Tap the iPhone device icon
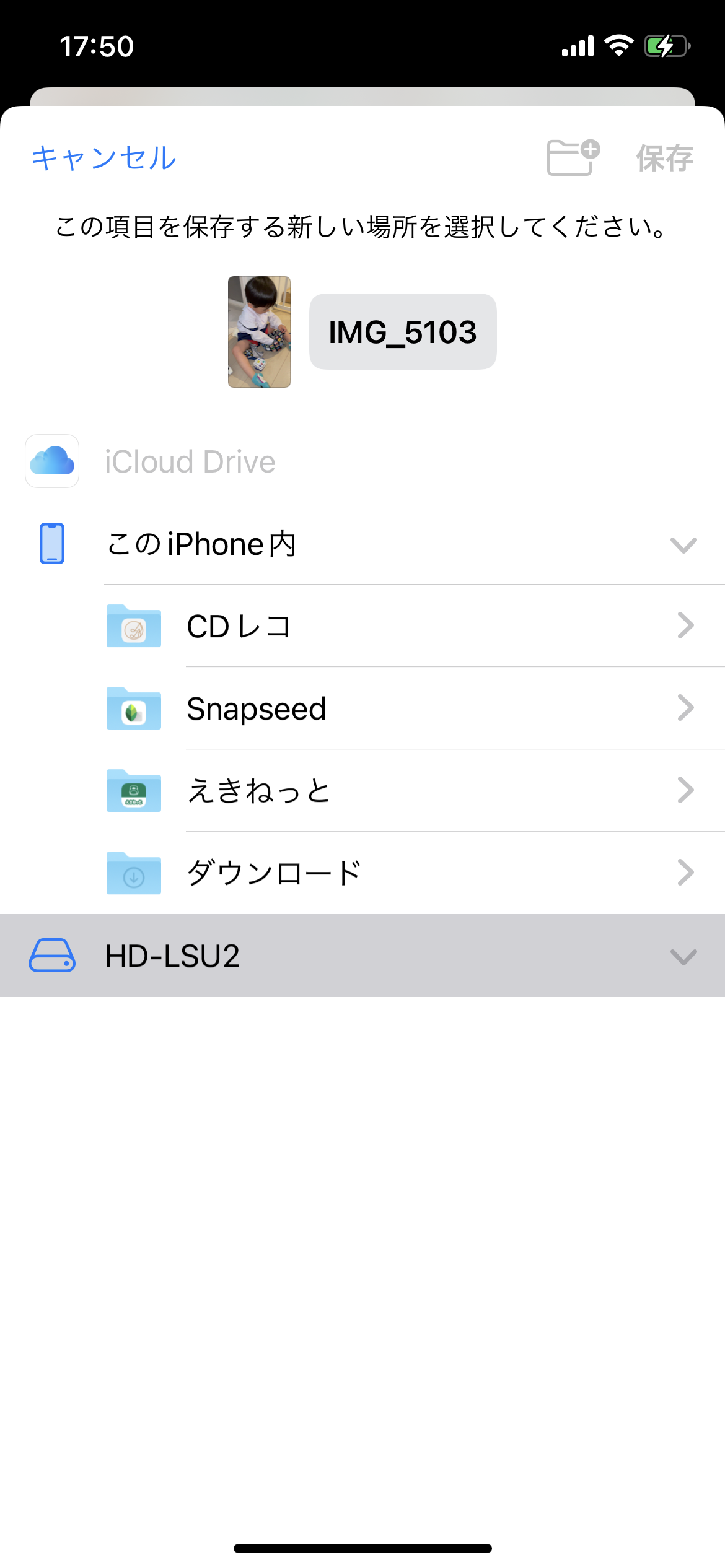Viewport: 725px width, 1568px height. click(x=52, y=544)
